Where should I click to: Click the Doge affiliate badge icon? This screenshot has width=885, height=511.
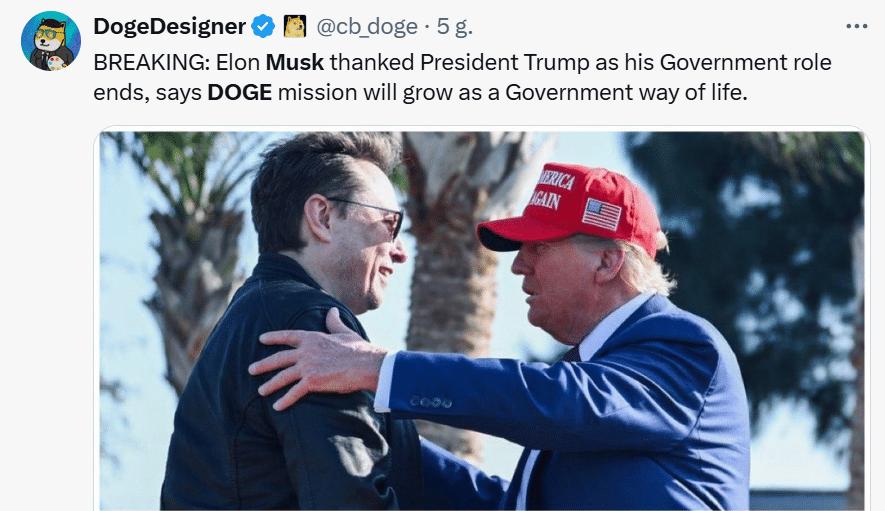295,27
